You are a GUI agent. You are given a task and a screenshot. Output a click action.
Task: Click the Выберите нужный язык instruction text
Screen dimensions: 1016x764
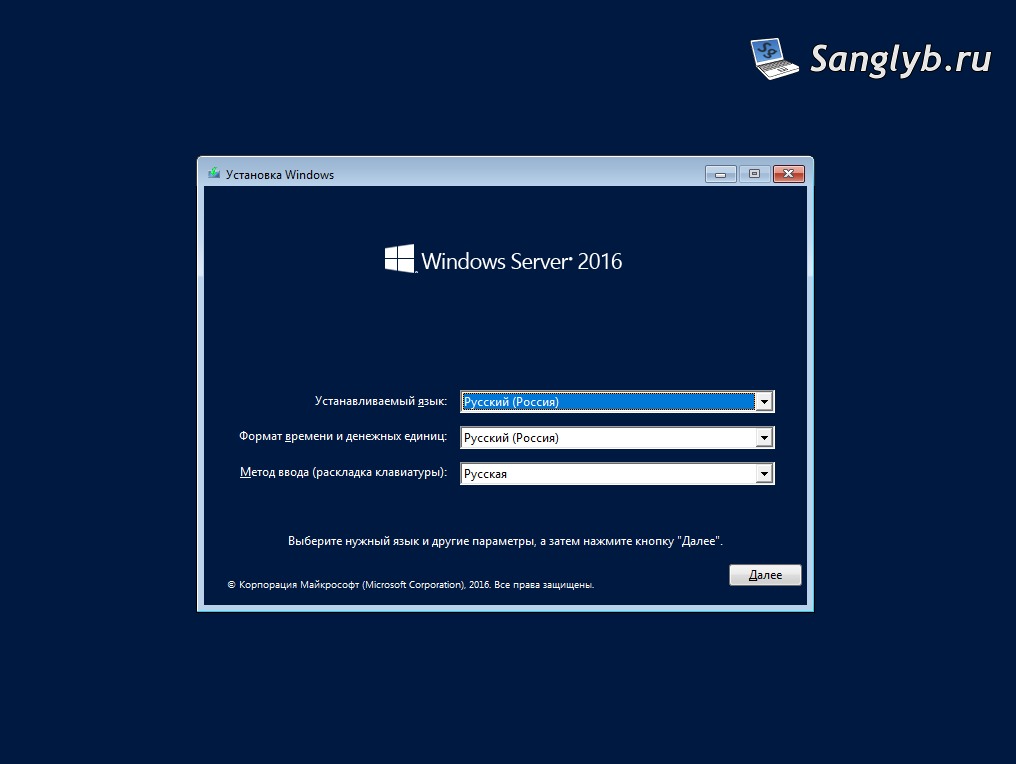(505, 541)
